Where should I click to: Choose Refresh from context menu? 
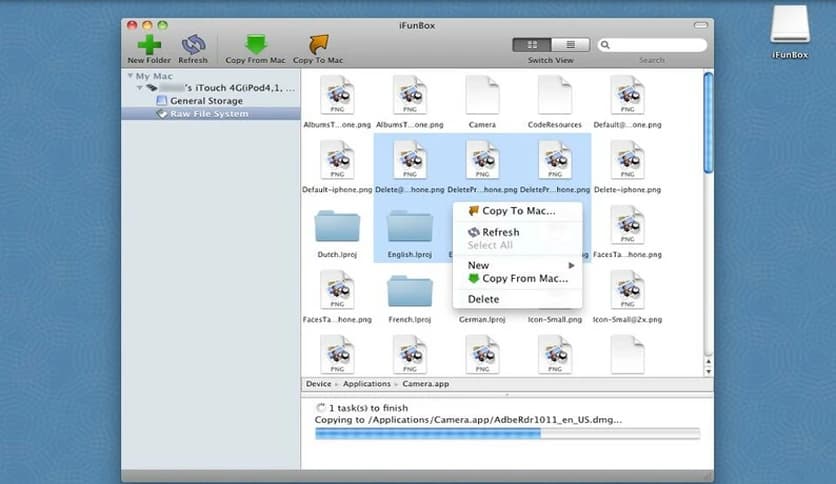coord(517,232)
